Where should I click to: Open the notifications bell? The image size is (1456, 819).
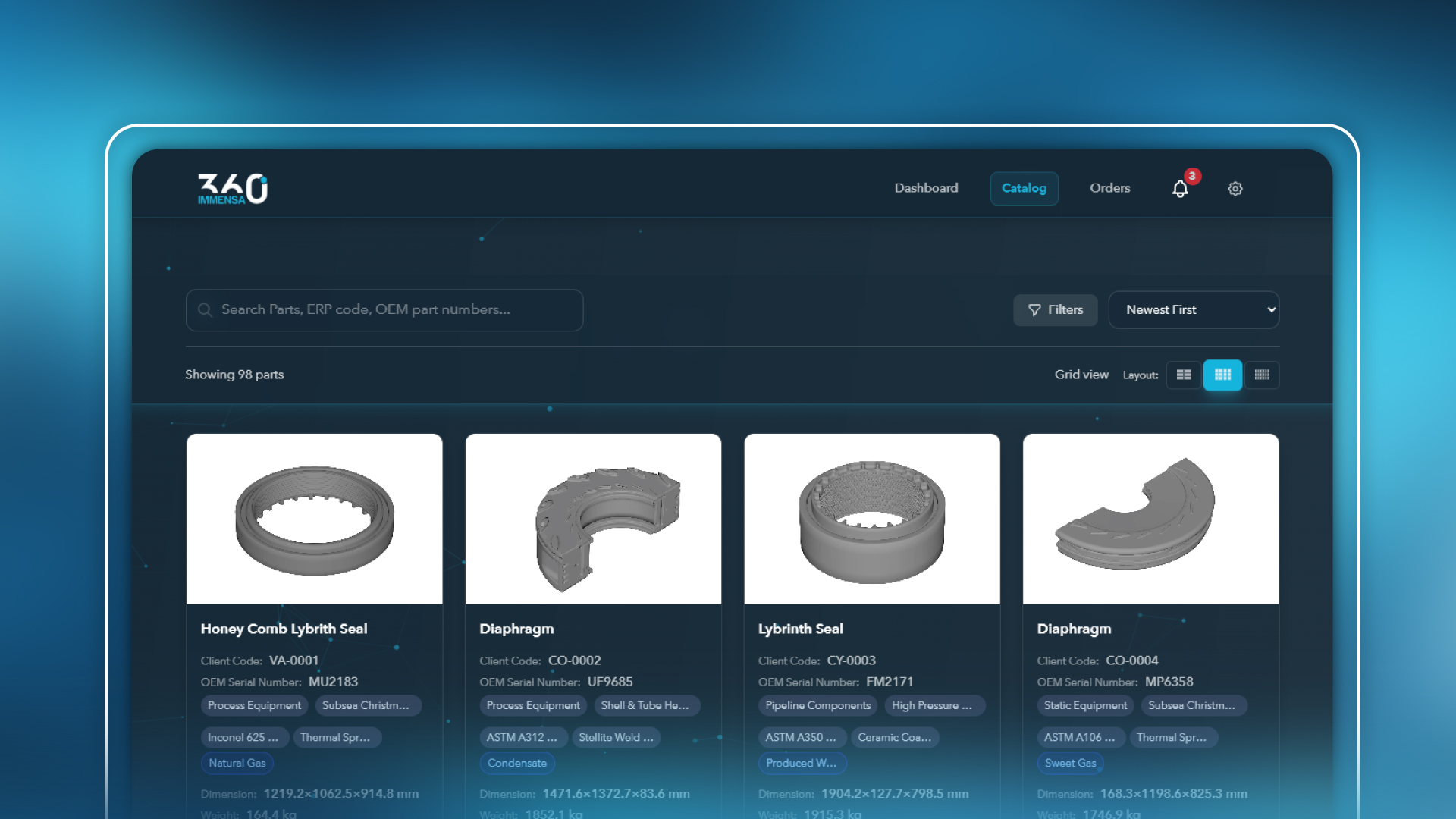click(1180, 189)
